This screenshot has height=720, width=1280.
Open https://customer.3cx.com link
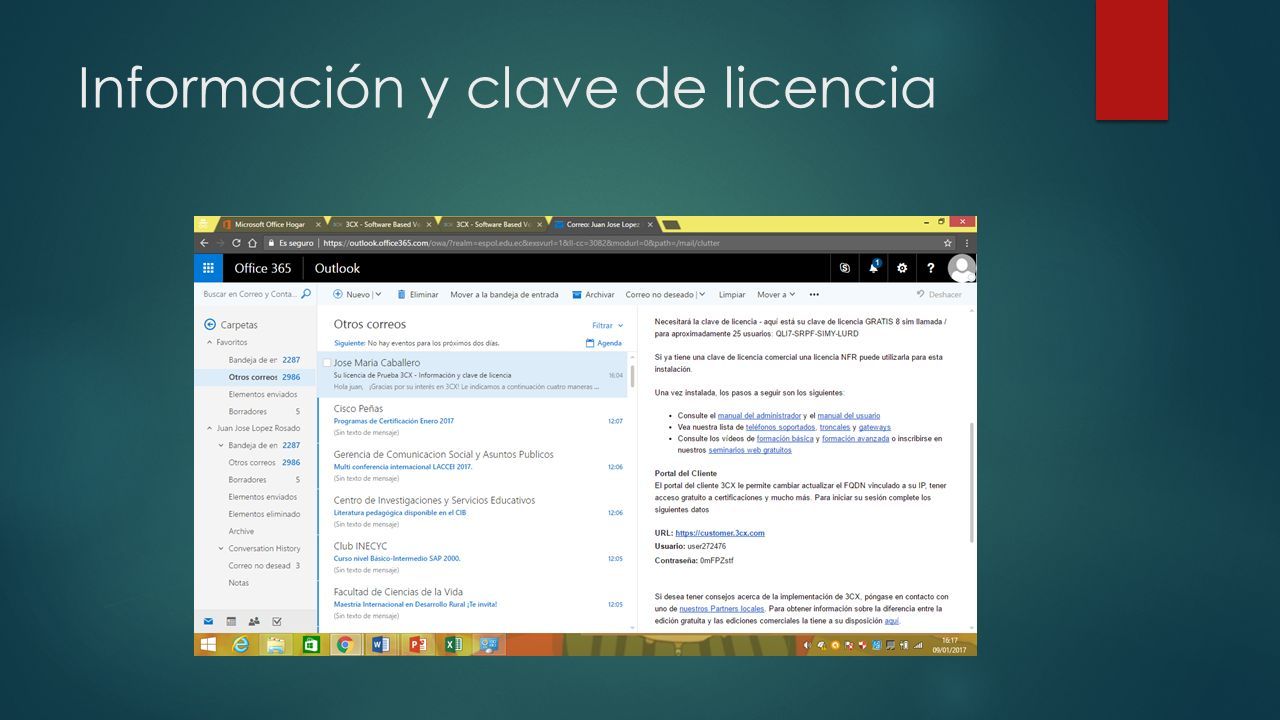point(720,533)
